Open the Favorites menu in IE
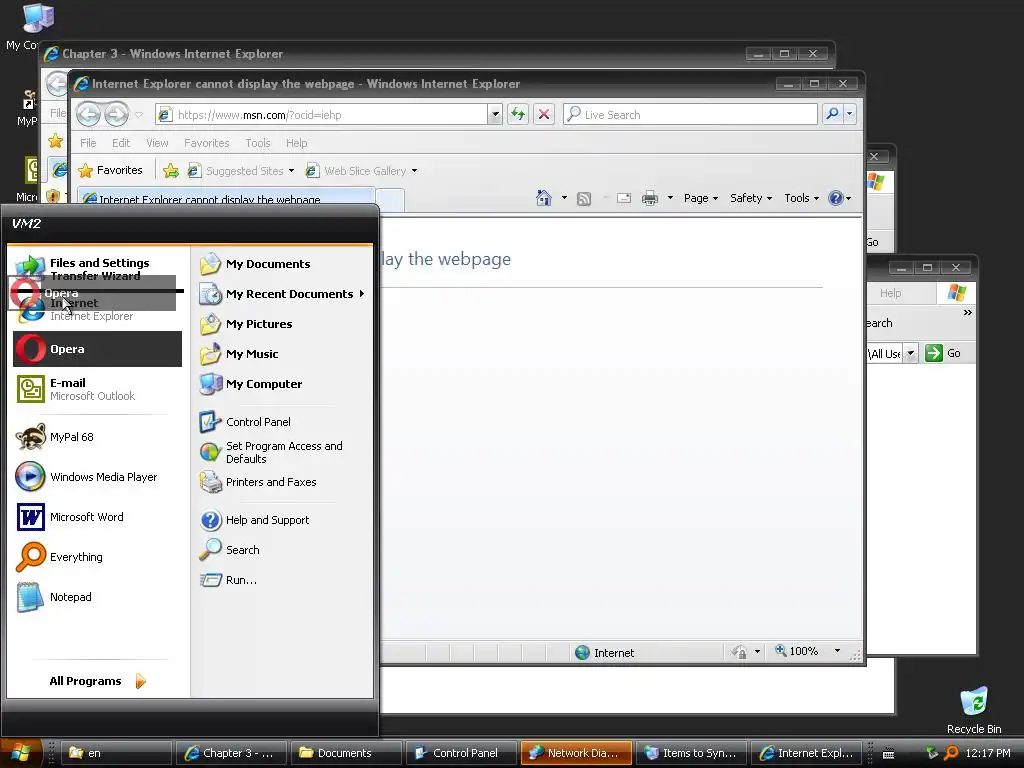1024x768 pixels. click(x=206, y=143)
